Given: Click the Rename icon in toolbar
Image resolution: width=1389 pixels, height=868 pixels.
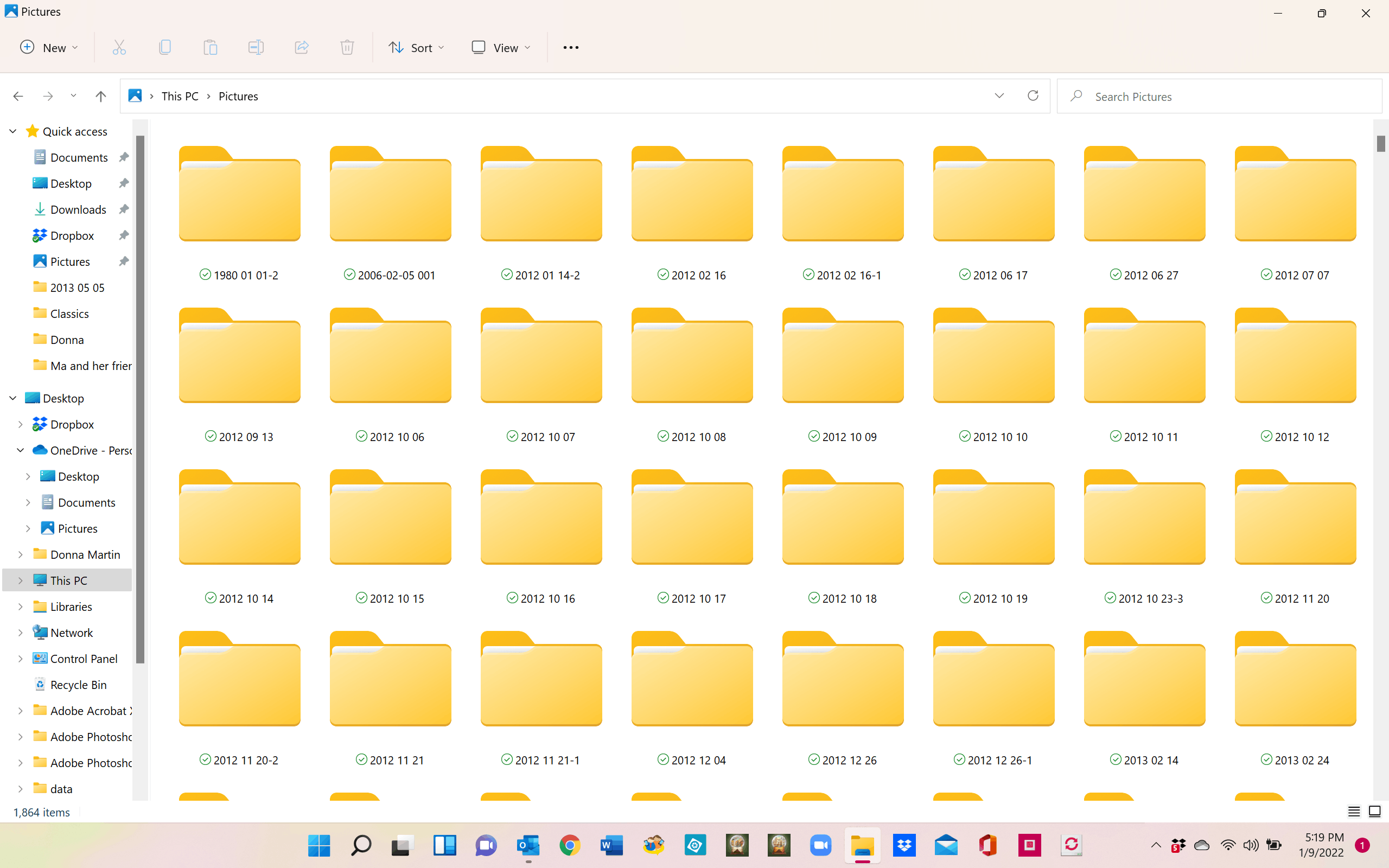Looking at the screenshot, I should pyautogui.click(x=256, y=47).
